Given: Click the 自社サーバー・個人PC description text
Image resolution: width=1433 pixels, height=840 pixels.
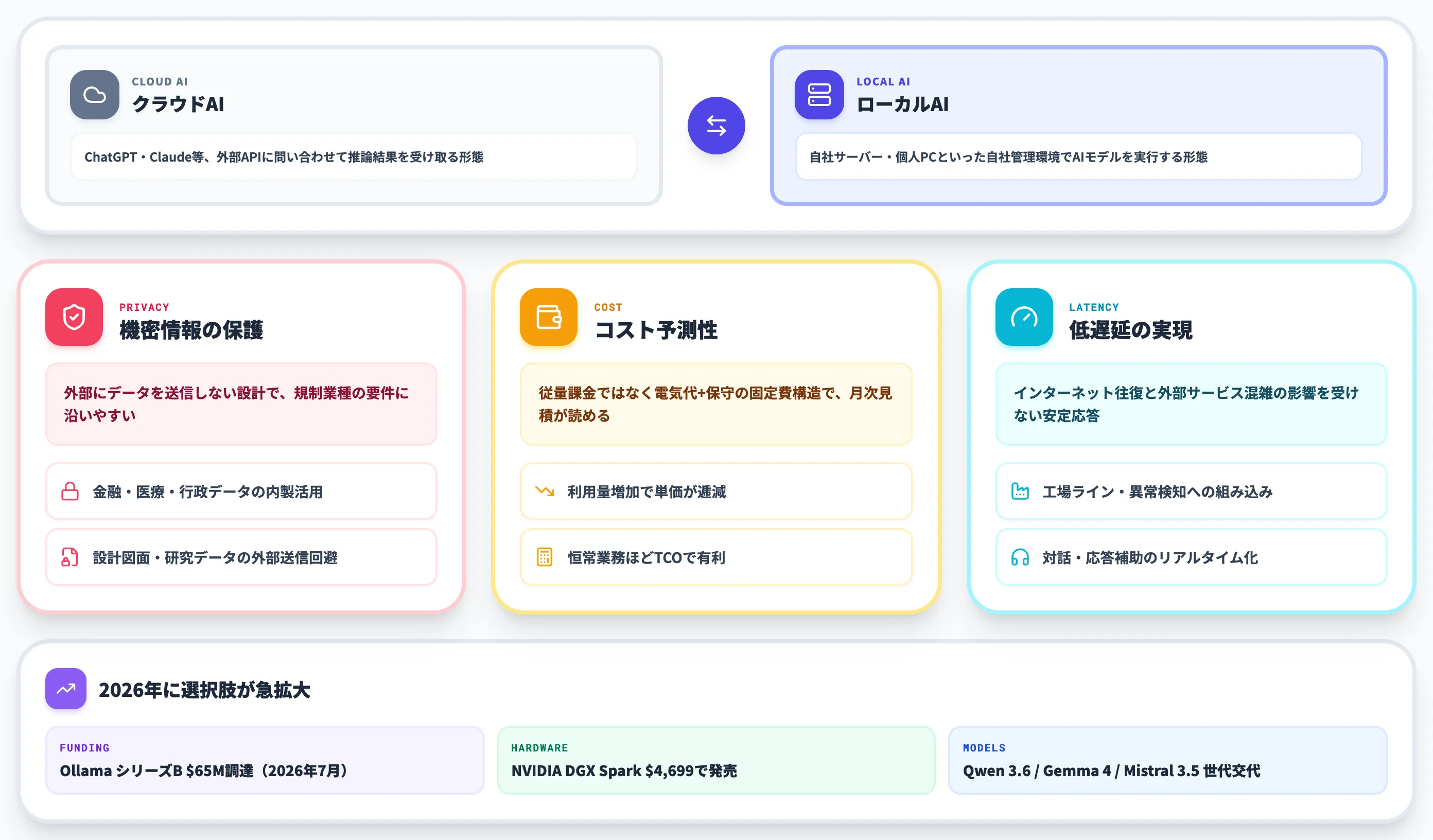Looking at the screenshot, I should (1008, 157).
